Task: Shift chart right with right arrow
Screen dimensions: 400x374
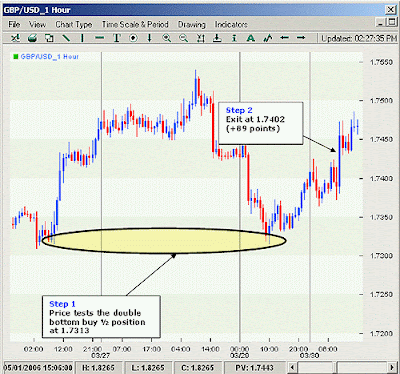Action: pyautogui.click(x=301, y=38)
